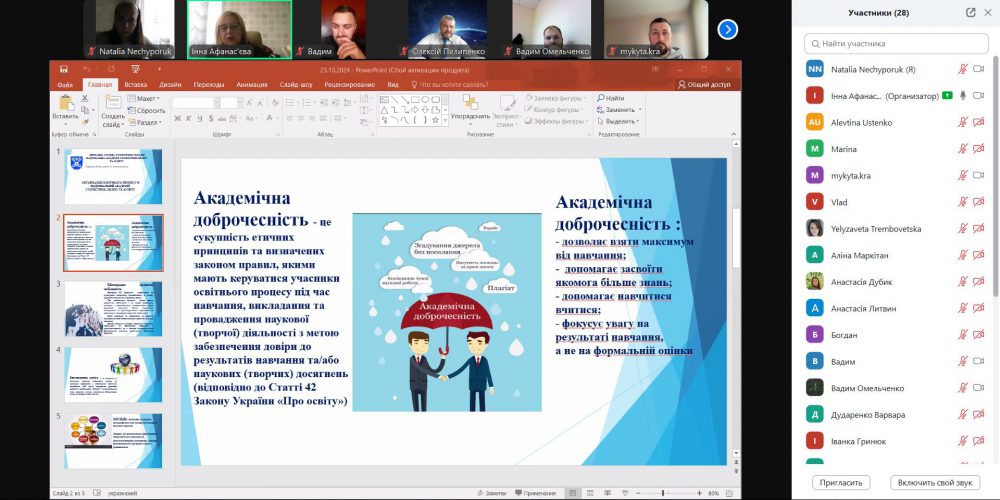Viewport: 1000px width, 500px height.
Task: Toggle Inna Afanasieva's microphone icon
Action: point(962,96)
